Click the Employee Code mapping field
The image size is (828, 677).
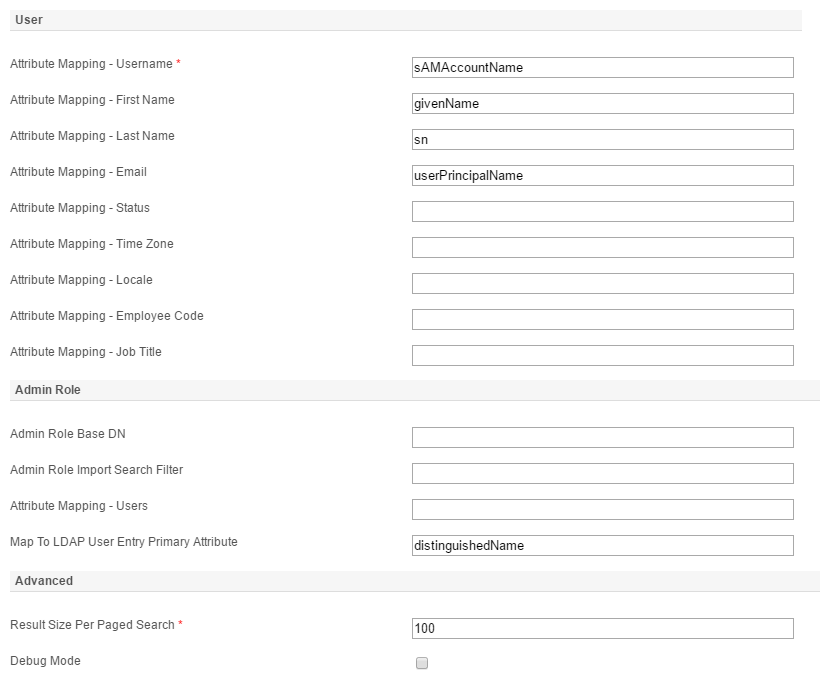click(x=602, y=320)
